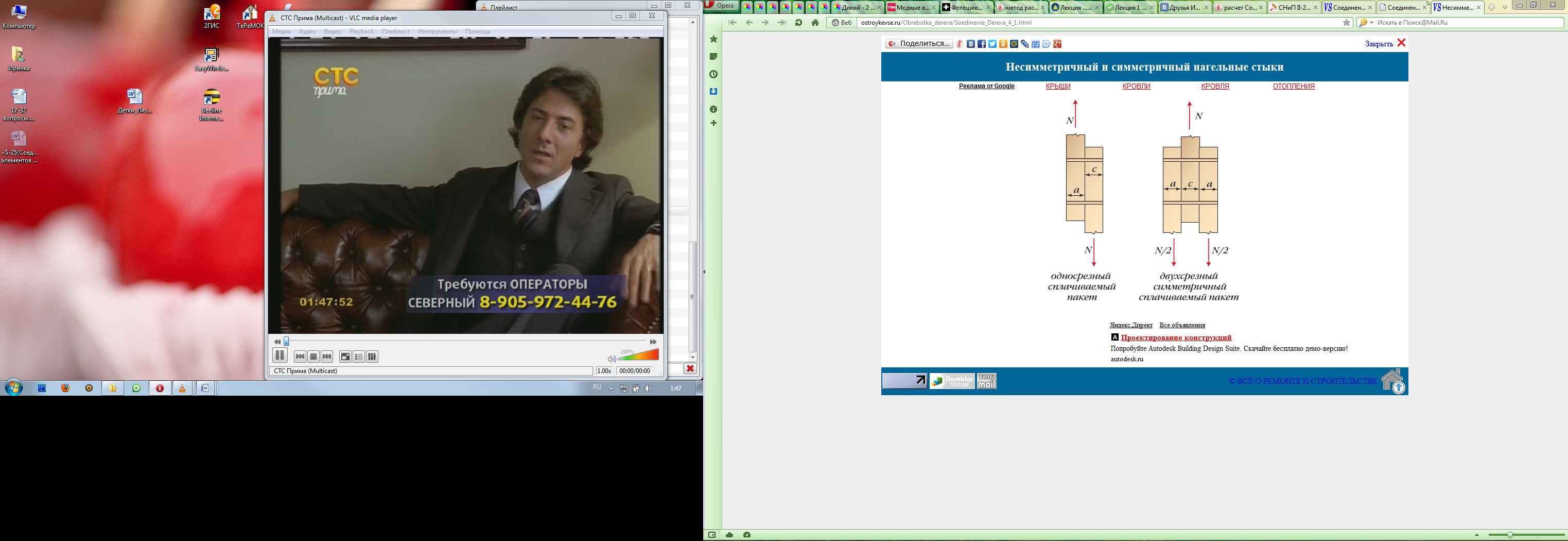Share the page on Google Plus
The width and height of the screenshot is (1568, 541).
point(1057,44)
